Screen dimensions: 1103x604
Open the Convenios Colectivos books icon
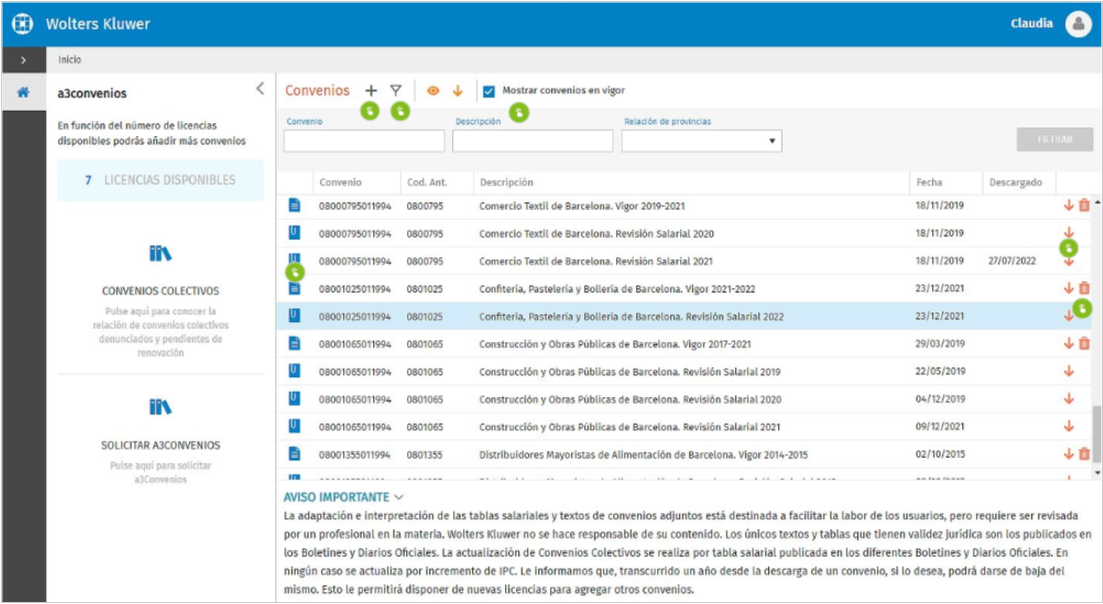pos(160,253)
